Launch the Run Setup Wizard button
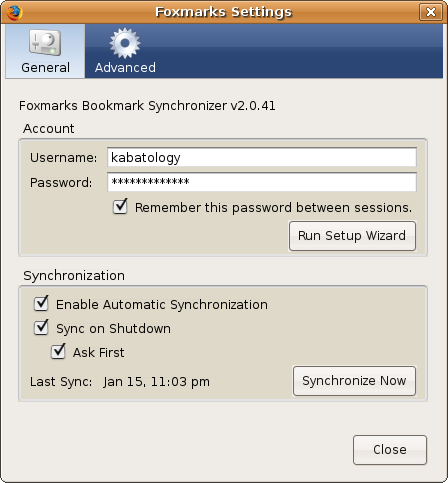 [352, 236]
